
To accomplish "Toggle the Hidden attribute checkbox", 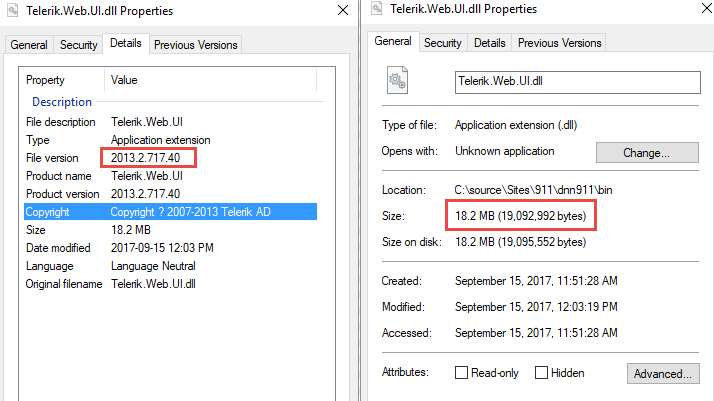I will (x=541, y=373).
